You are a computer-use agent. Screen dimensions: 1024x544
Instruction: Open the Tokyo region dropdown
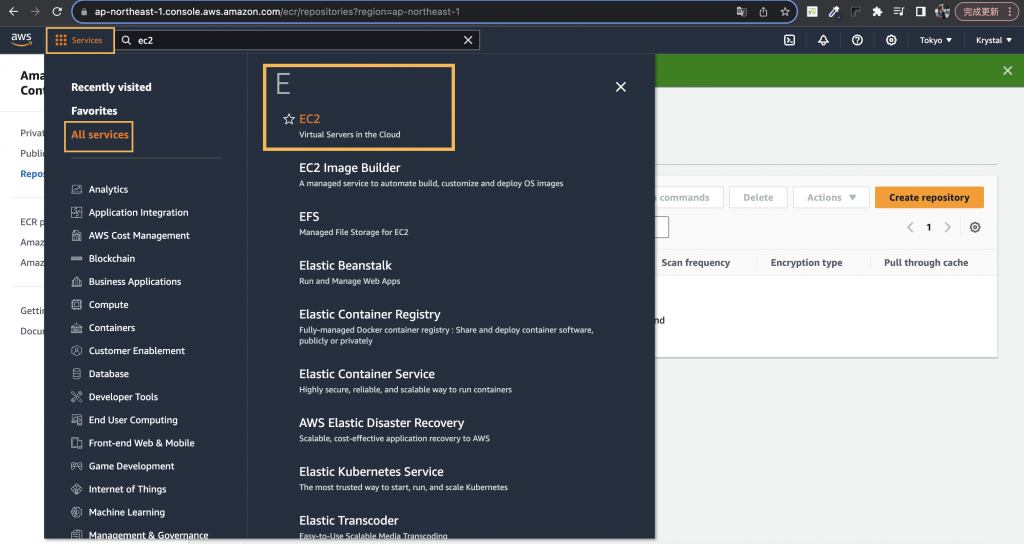935,40
